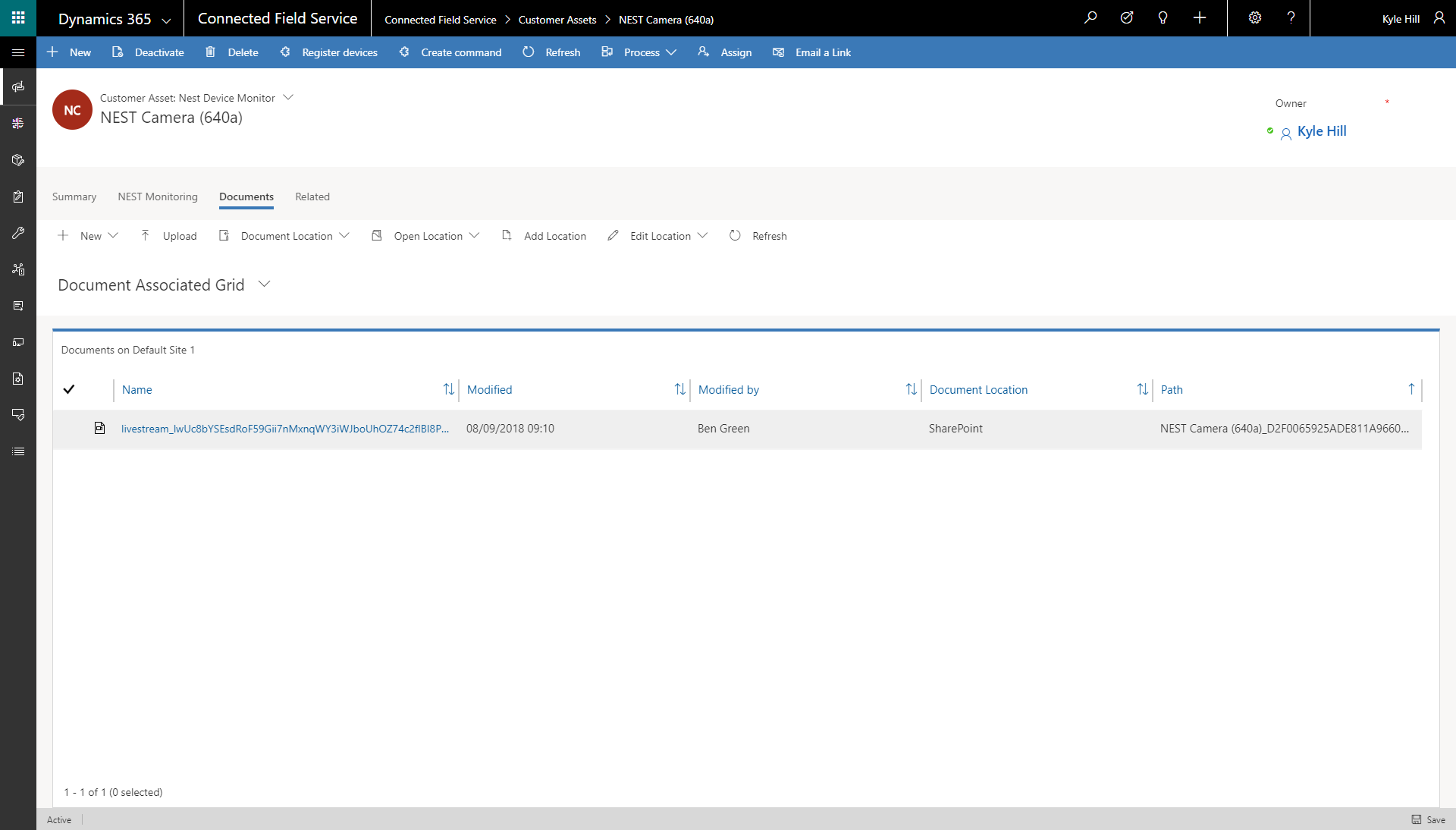This screenshot has width=1456, height=830.
Task: Expand the Dynamics 365 dropdown chevron
Action: [x=166, y=20]
